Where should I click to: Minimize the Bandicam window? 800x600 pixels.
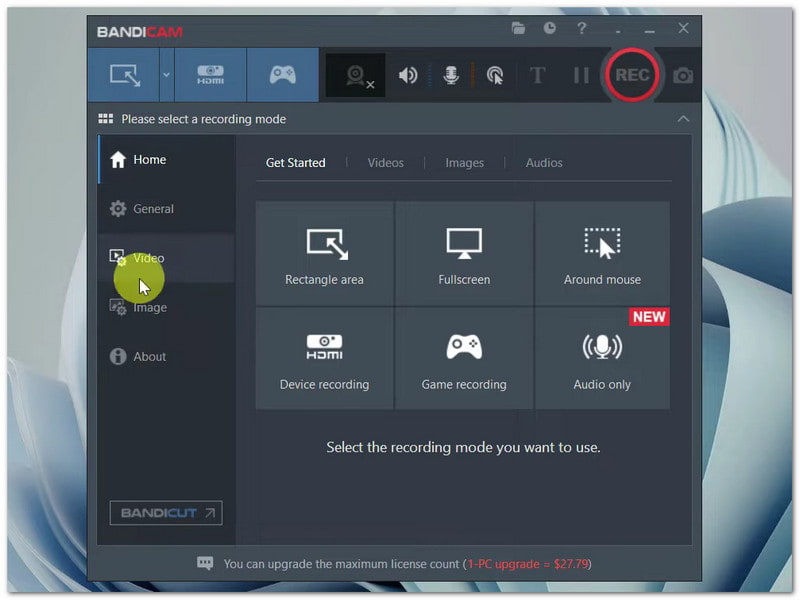pos(649,31)
